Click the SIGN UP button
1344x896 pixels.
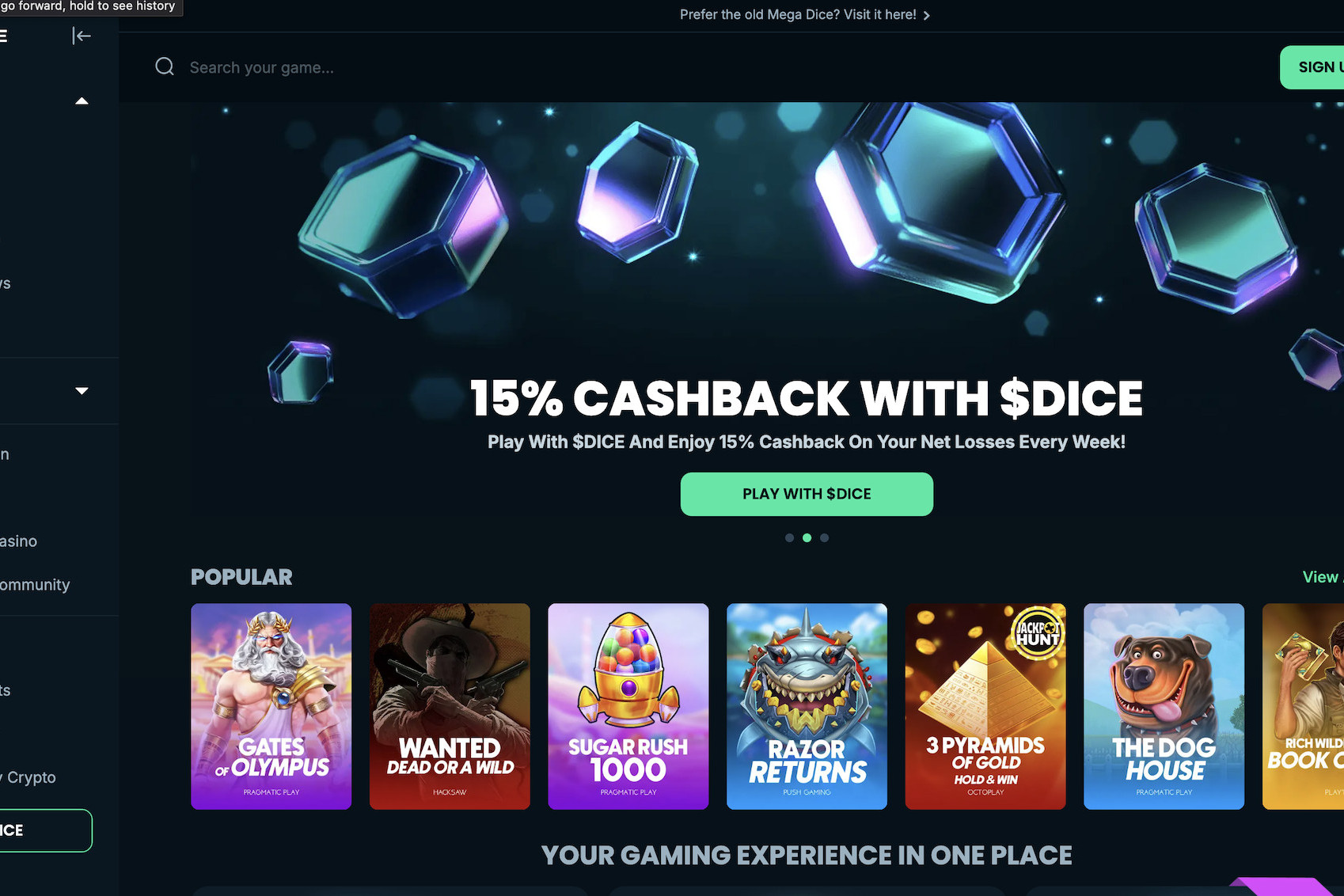point(1312,67)
